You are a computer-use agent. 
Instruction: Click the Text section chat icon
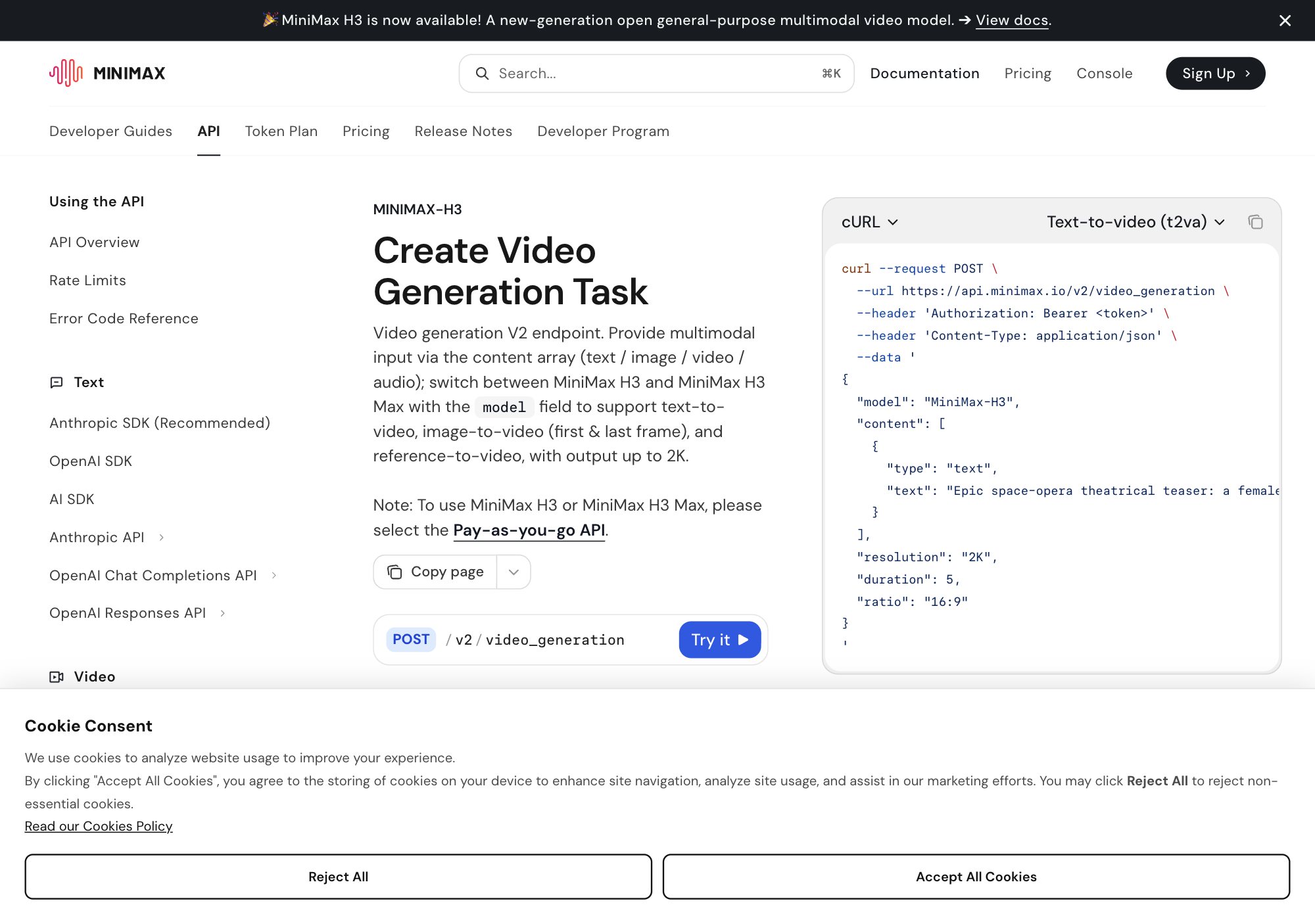click(x=57, y=382)
